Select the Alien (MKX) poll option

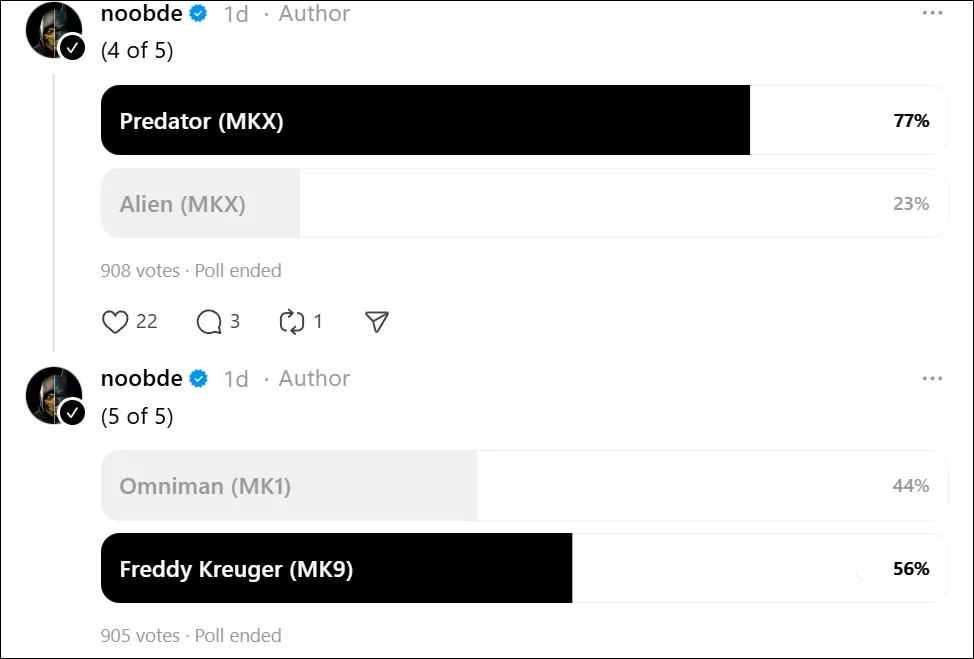pyautogui.click(x=524, y=204)
